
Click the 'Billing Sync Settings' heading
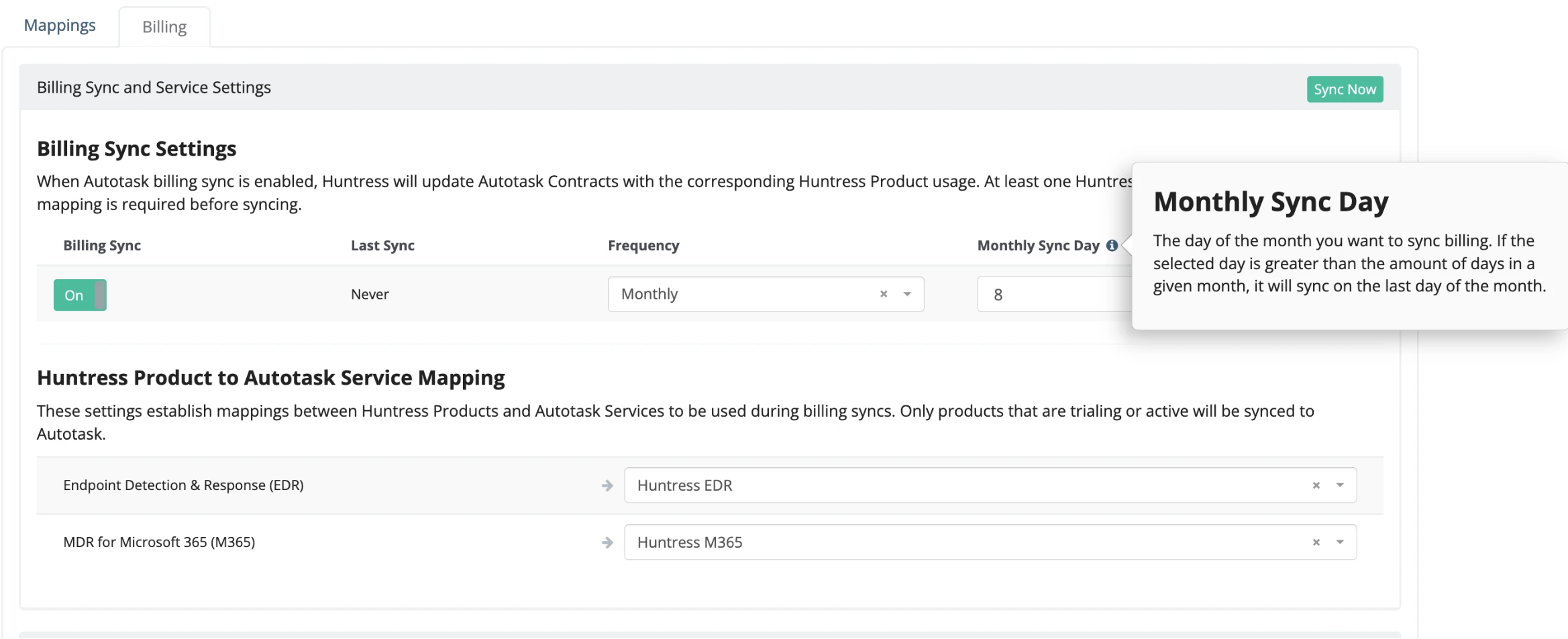pos(136,148)
